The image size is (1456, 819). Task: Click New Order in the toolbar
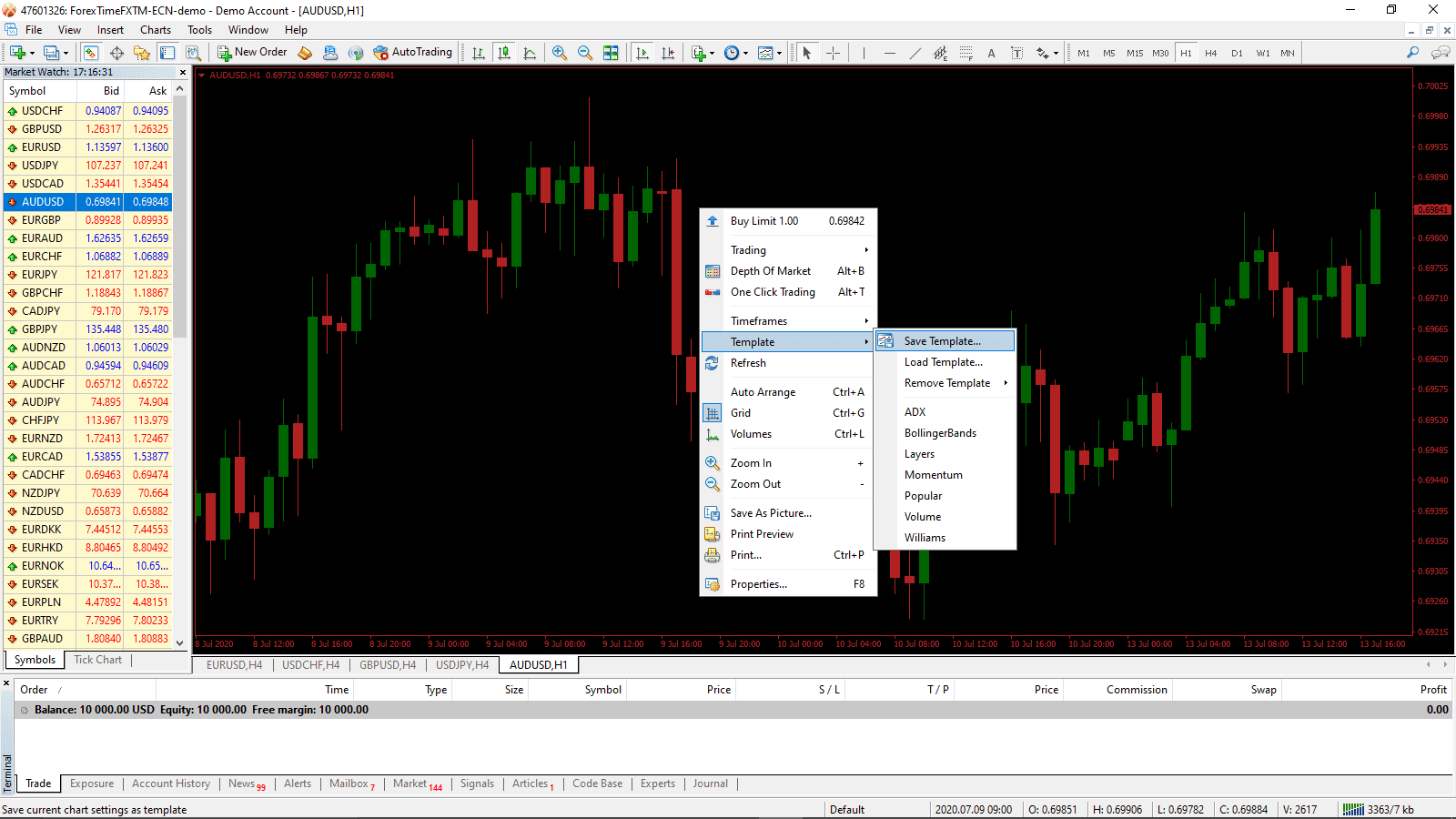pos(252,52)
